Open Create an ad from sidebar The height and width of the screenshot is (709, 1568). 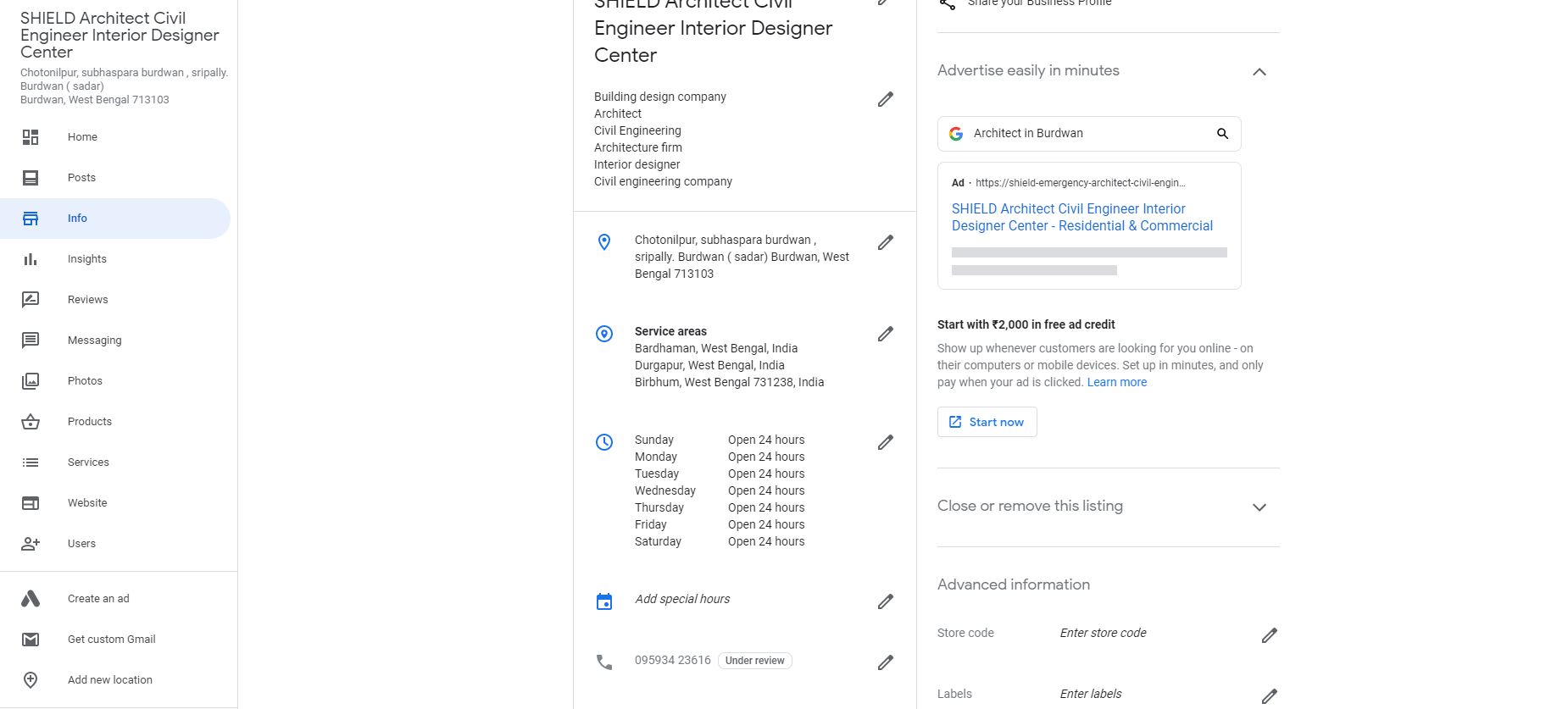coord(98,599)
